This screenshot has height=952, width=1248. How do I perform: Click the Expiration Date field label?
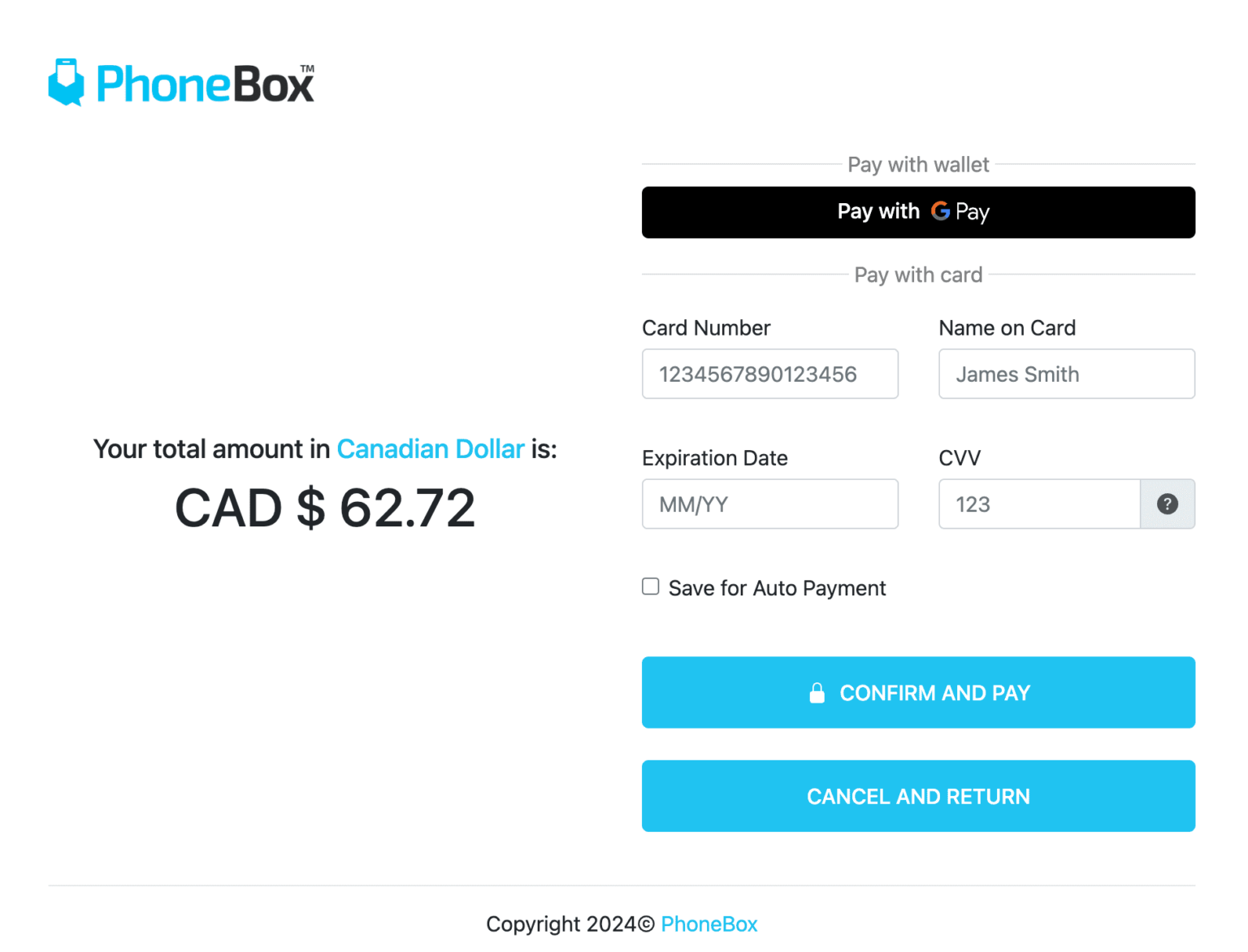pos(714,458)
